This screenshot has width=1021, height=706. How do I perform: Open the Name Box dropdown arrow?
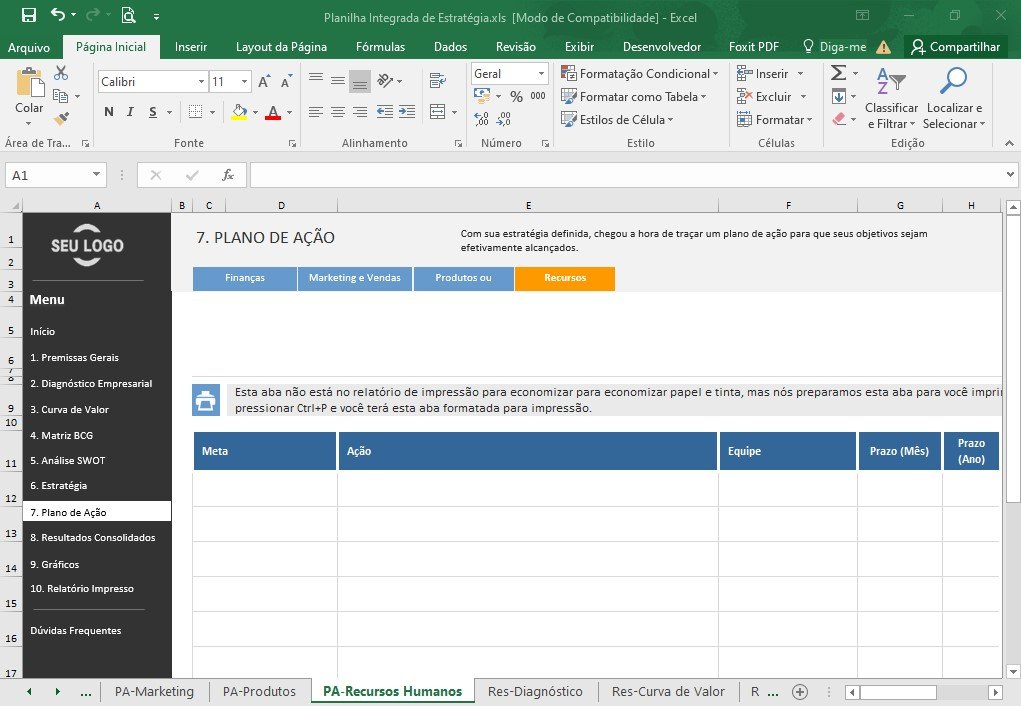pos(96,175)
